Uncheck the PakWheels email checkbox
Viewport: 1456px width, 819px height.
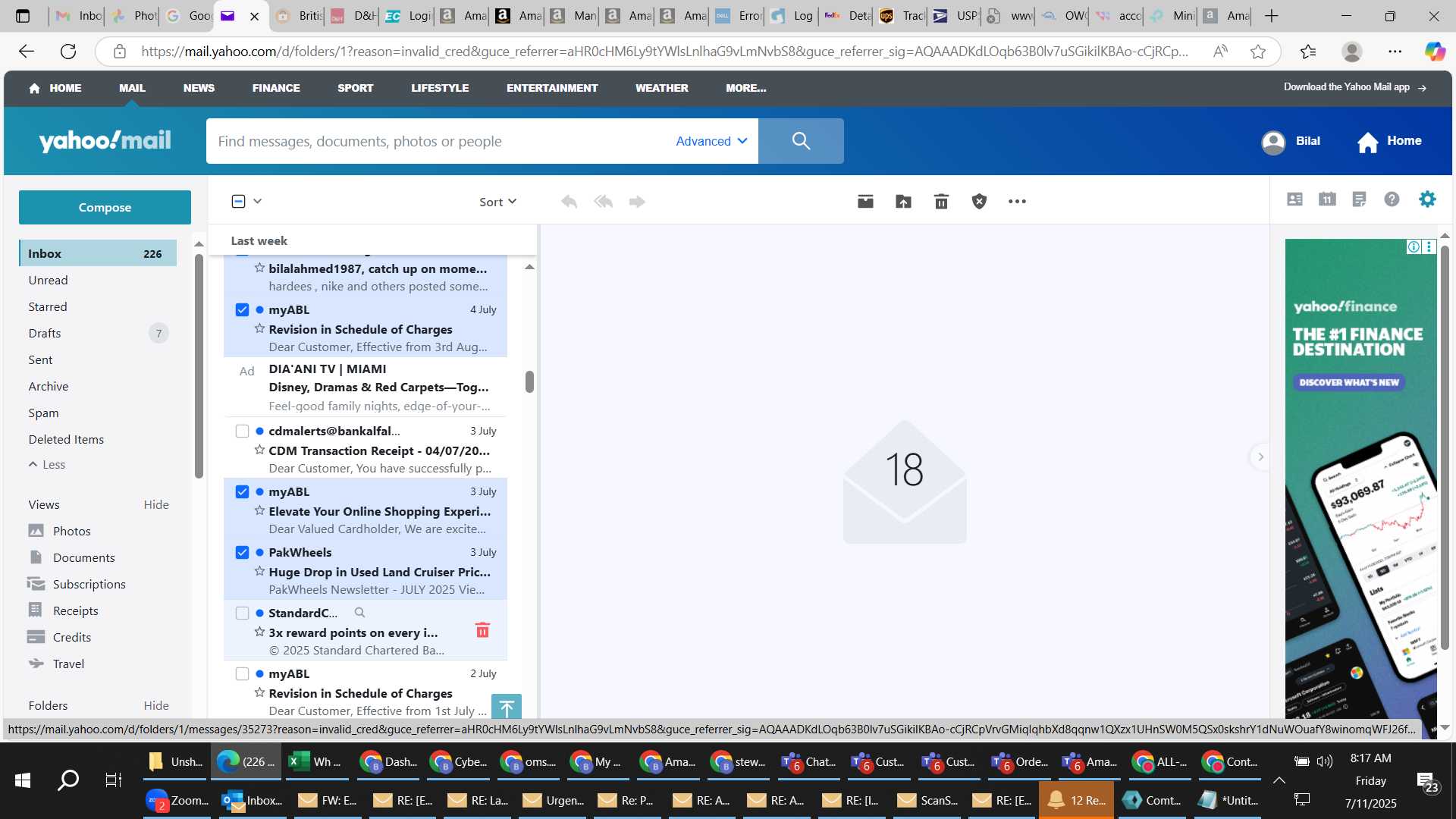point(242,552)
